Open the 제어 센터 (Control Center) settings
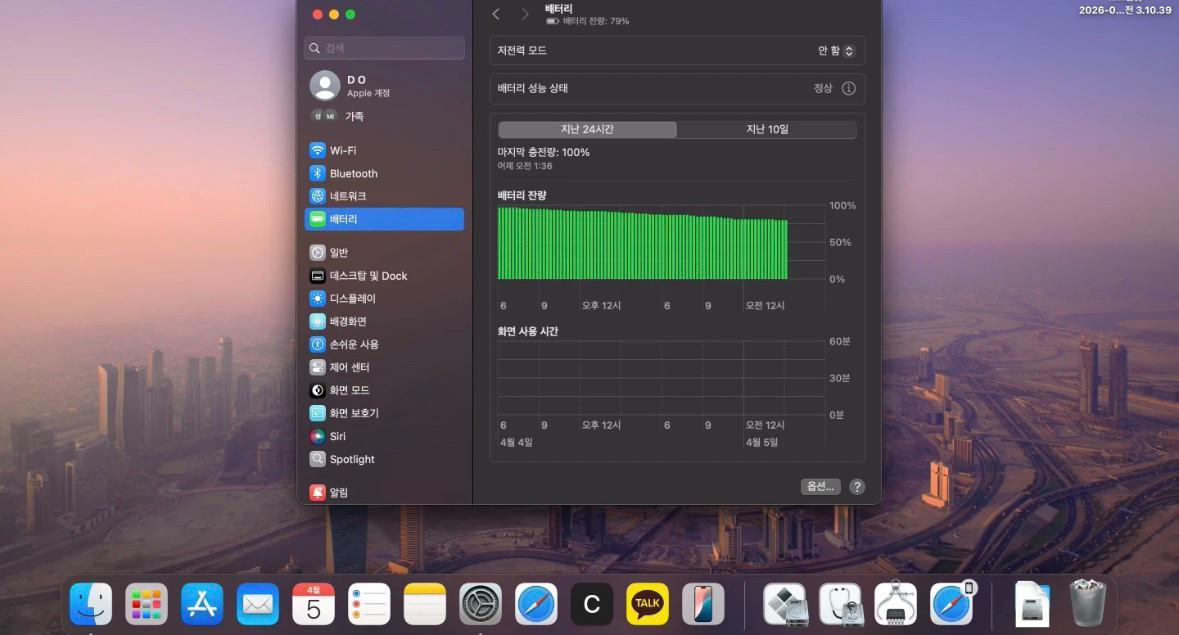The height and width of the screenshot is (635, 1179). pyautogui.click(x=349, y=367)
